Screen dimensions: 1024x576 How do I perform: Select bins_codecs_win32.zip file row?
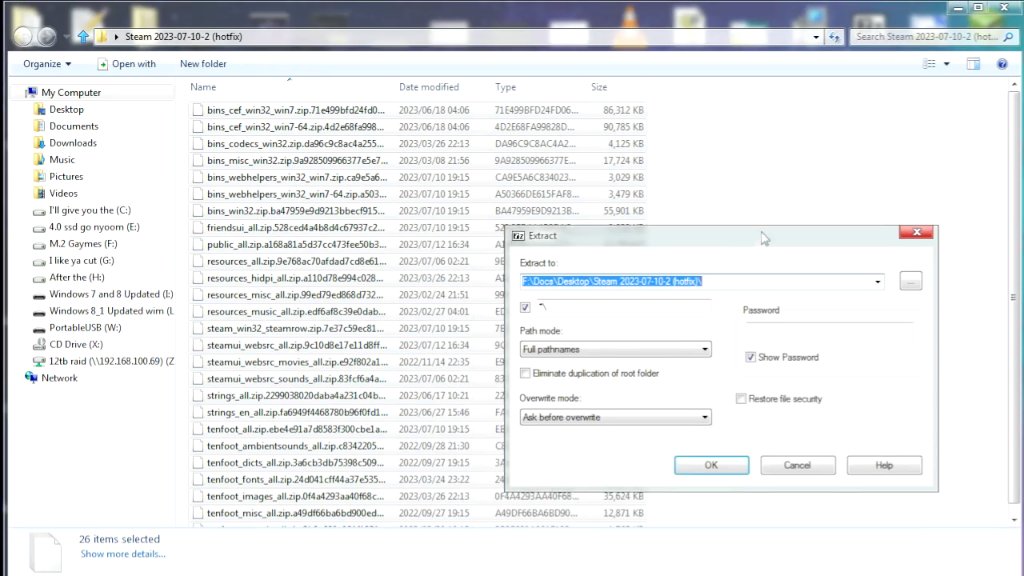coord(417,144)
